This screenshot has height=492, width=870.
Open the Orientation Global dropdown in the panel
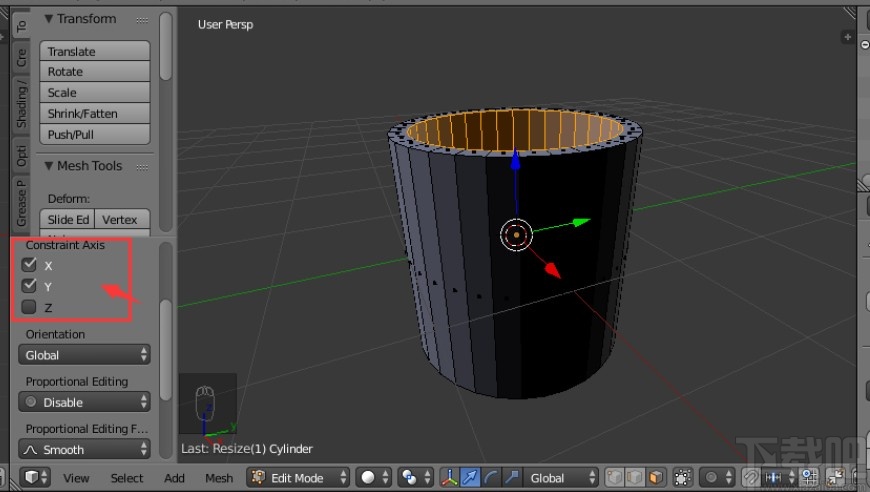[x=85, y=355]
